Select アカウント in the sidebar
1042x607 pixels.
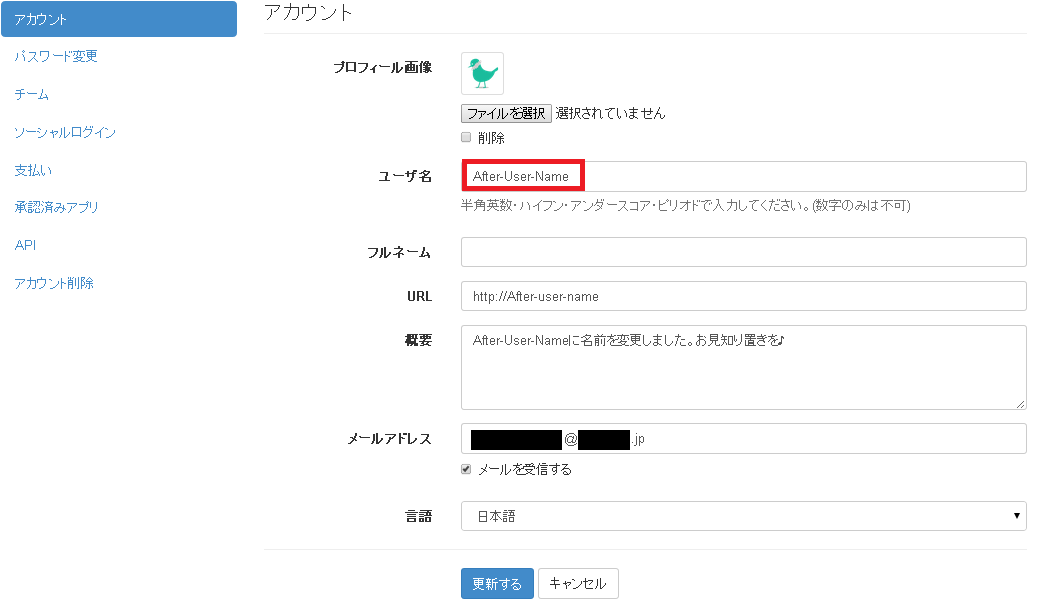pyautogui.click(x=118, y=19)
